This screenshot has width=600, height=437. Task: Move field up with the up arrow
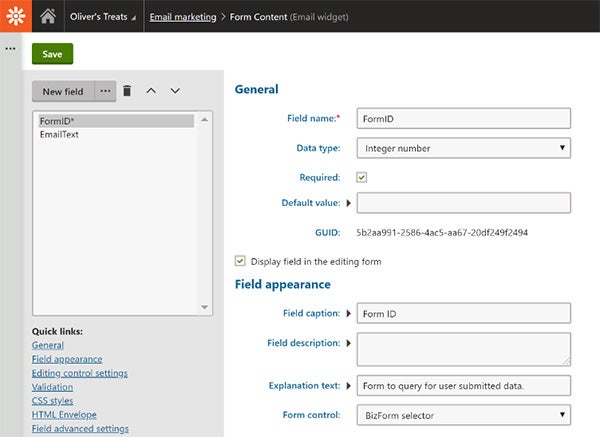tap(151, 91)
